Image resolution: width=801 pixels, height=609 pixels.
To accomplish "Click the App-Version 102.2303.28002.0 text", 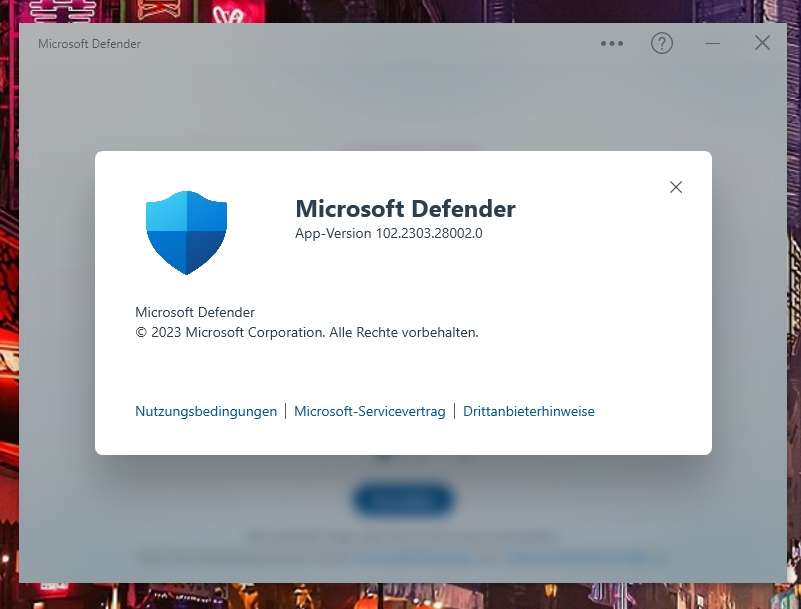I will pyautogui.click(x=389, y=233).
